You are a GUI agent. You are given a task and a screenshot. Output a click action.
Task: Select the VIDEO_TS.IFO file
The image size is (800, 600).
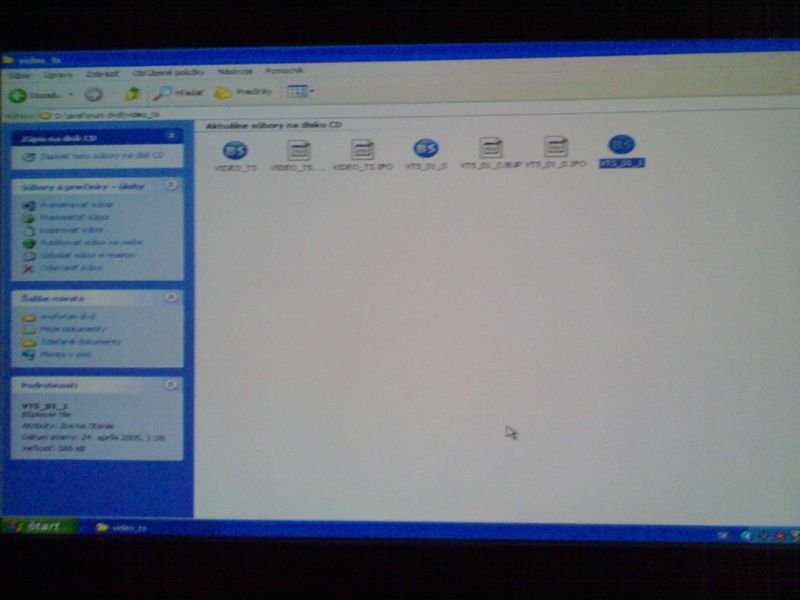[362, 151]
